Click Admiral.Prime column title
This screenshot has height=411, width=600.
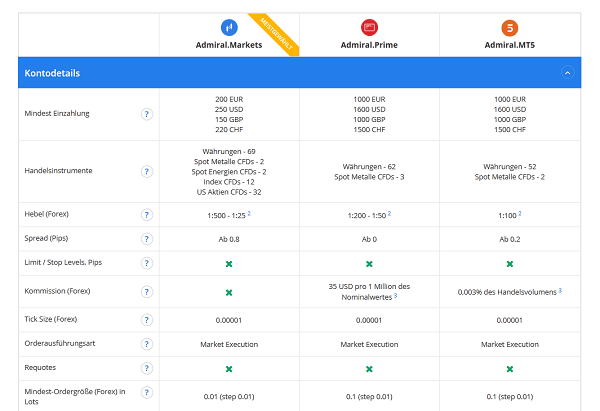tap(369, 45)
